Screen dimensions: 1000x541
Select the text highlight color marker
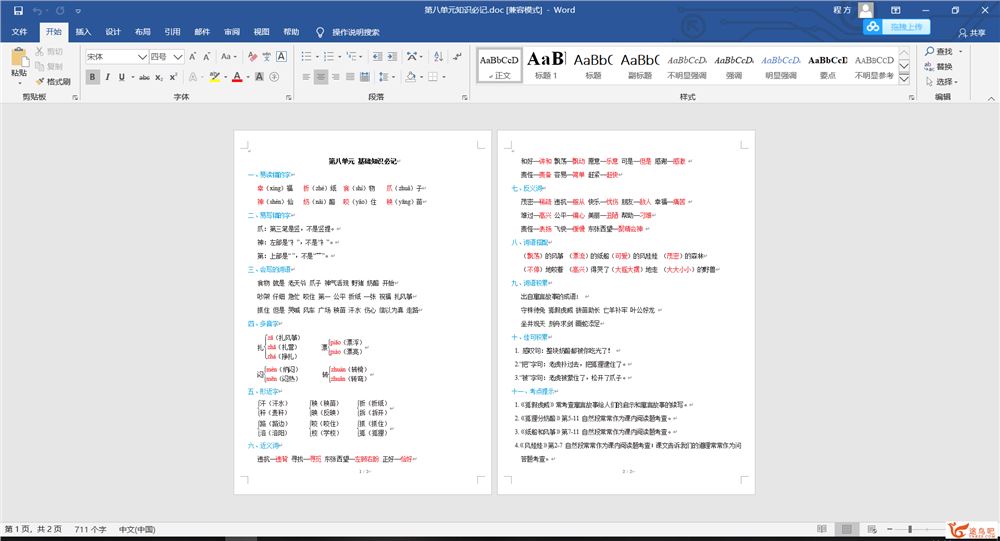coord(213,77)
